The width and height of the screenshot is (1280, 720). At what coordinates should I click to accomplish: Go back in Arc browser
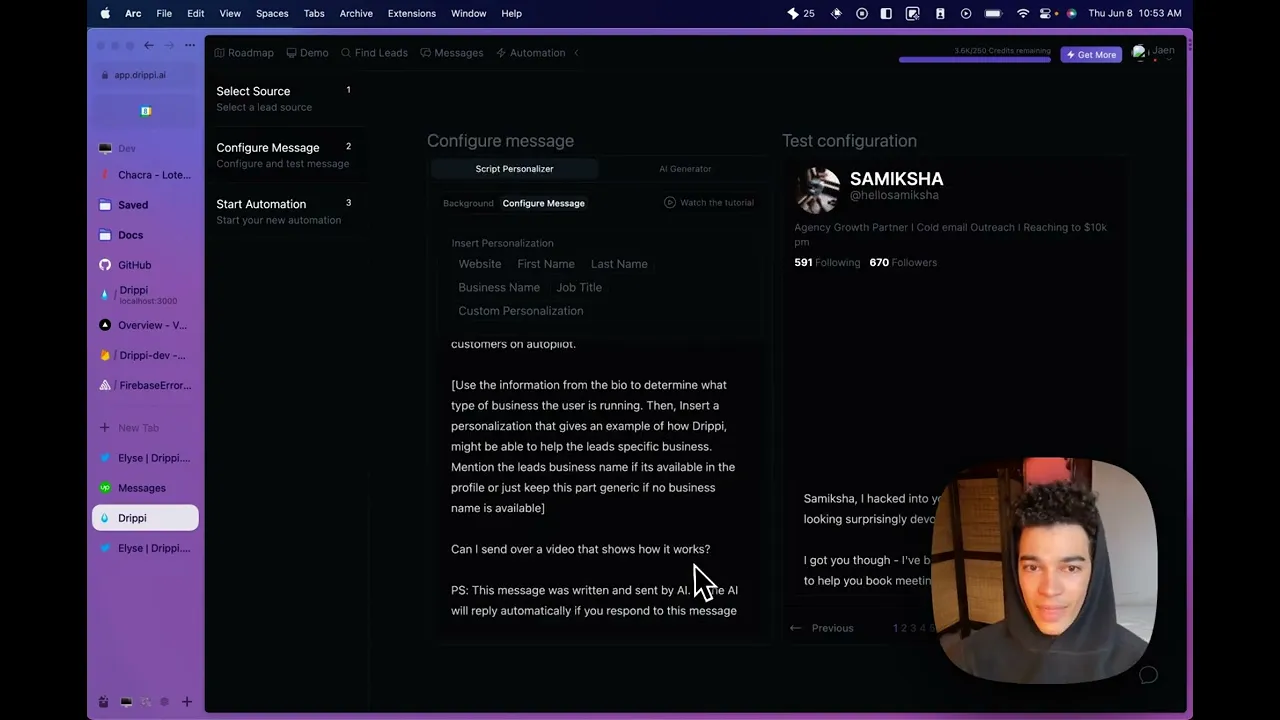[149, 45]
